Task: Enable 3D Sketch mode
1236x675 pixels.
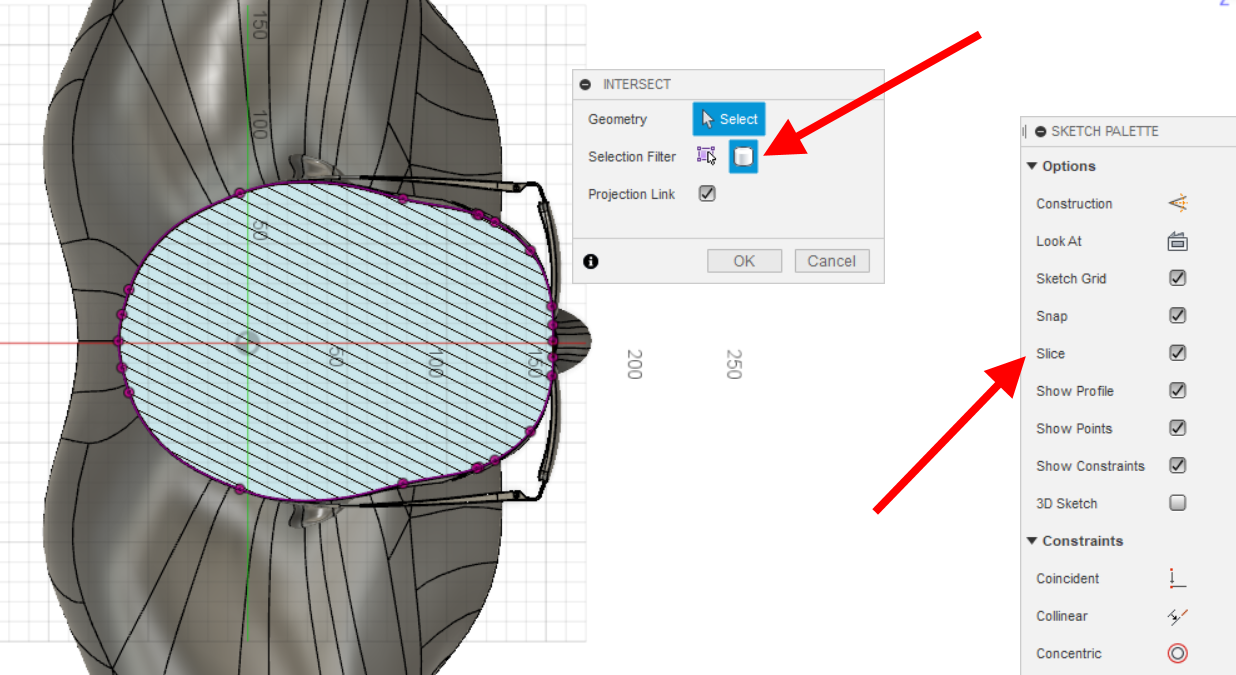Action: click(1176, 503)
